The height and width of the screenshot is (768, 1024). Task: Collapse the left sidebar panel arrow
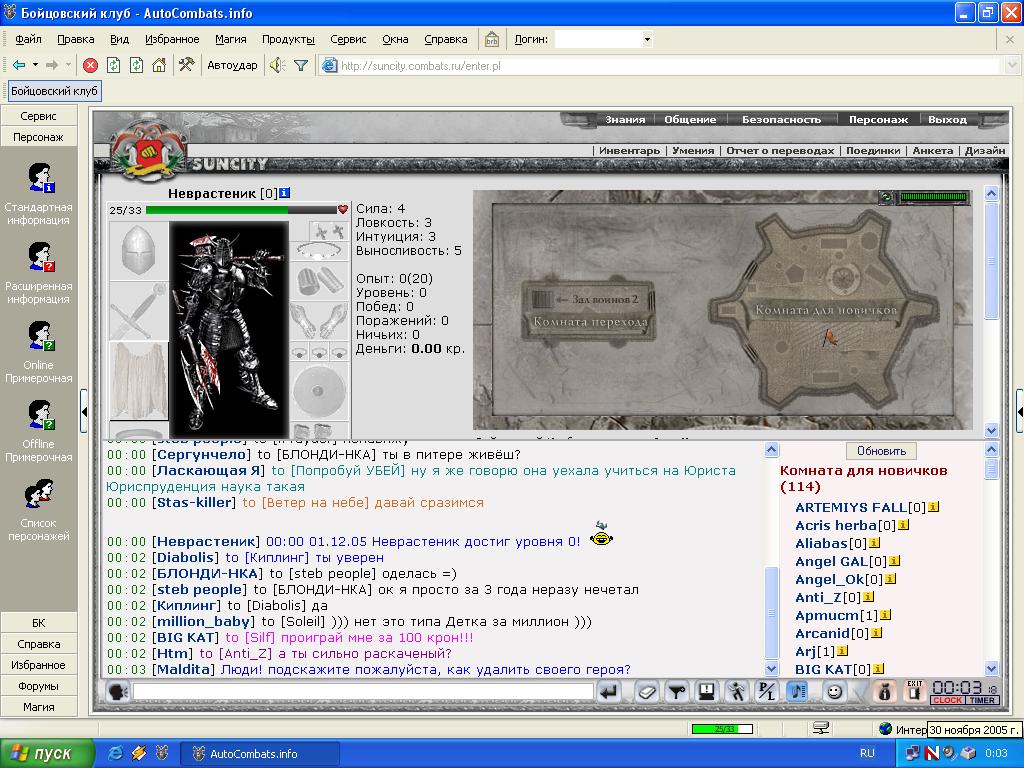84,411
